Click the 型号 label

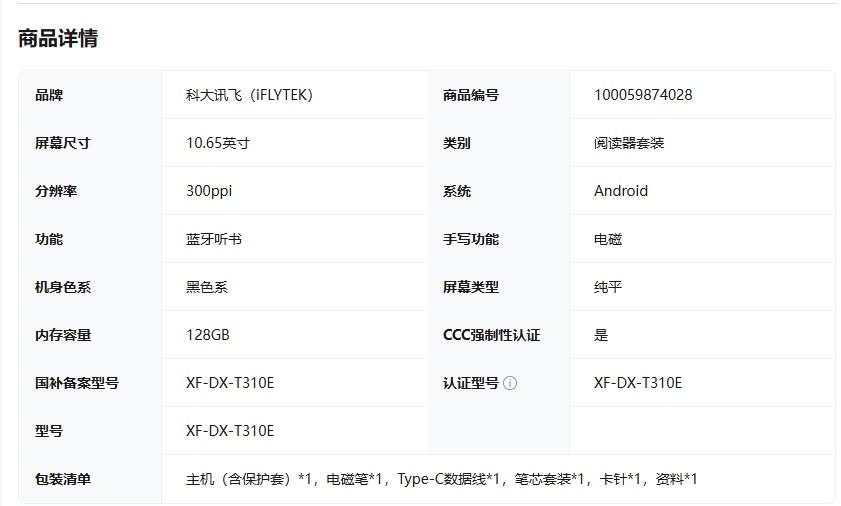coord(49,431)
